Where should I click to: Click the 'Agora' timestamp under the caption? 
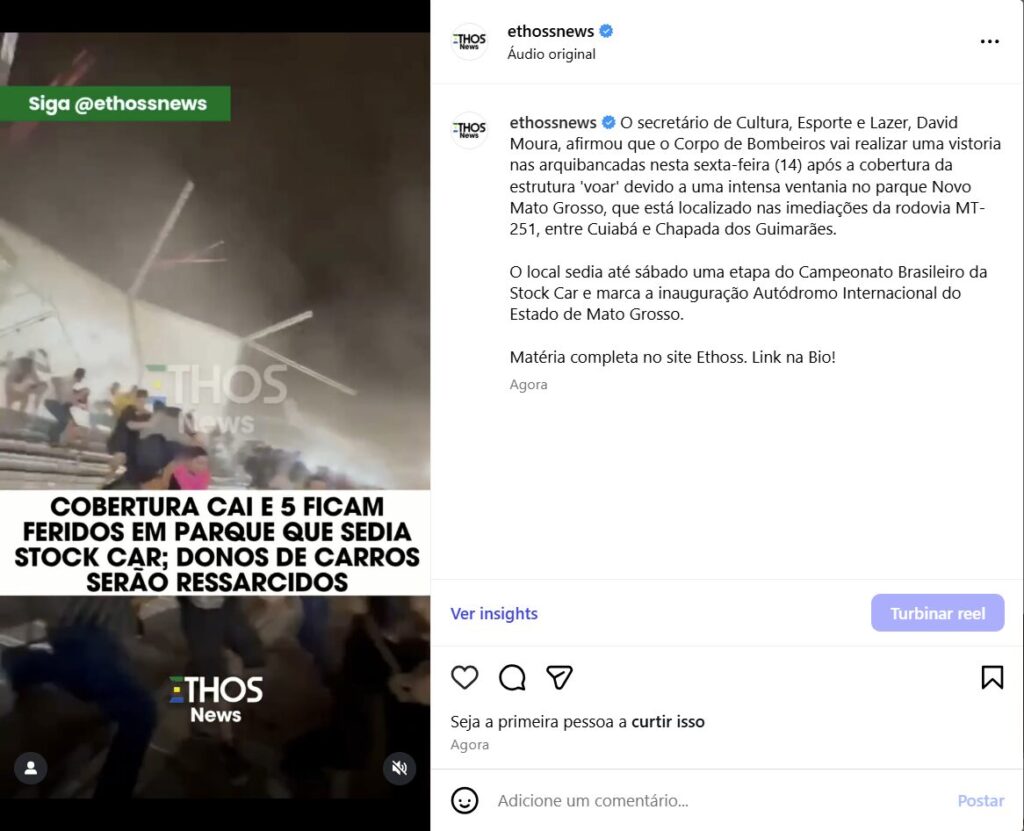(528, 385)
